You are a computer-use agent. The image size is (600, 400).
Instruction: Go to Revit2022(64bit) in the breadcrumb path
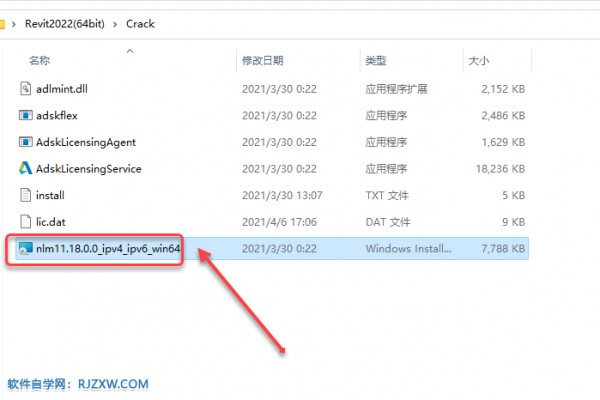click(x=65, y=24)
